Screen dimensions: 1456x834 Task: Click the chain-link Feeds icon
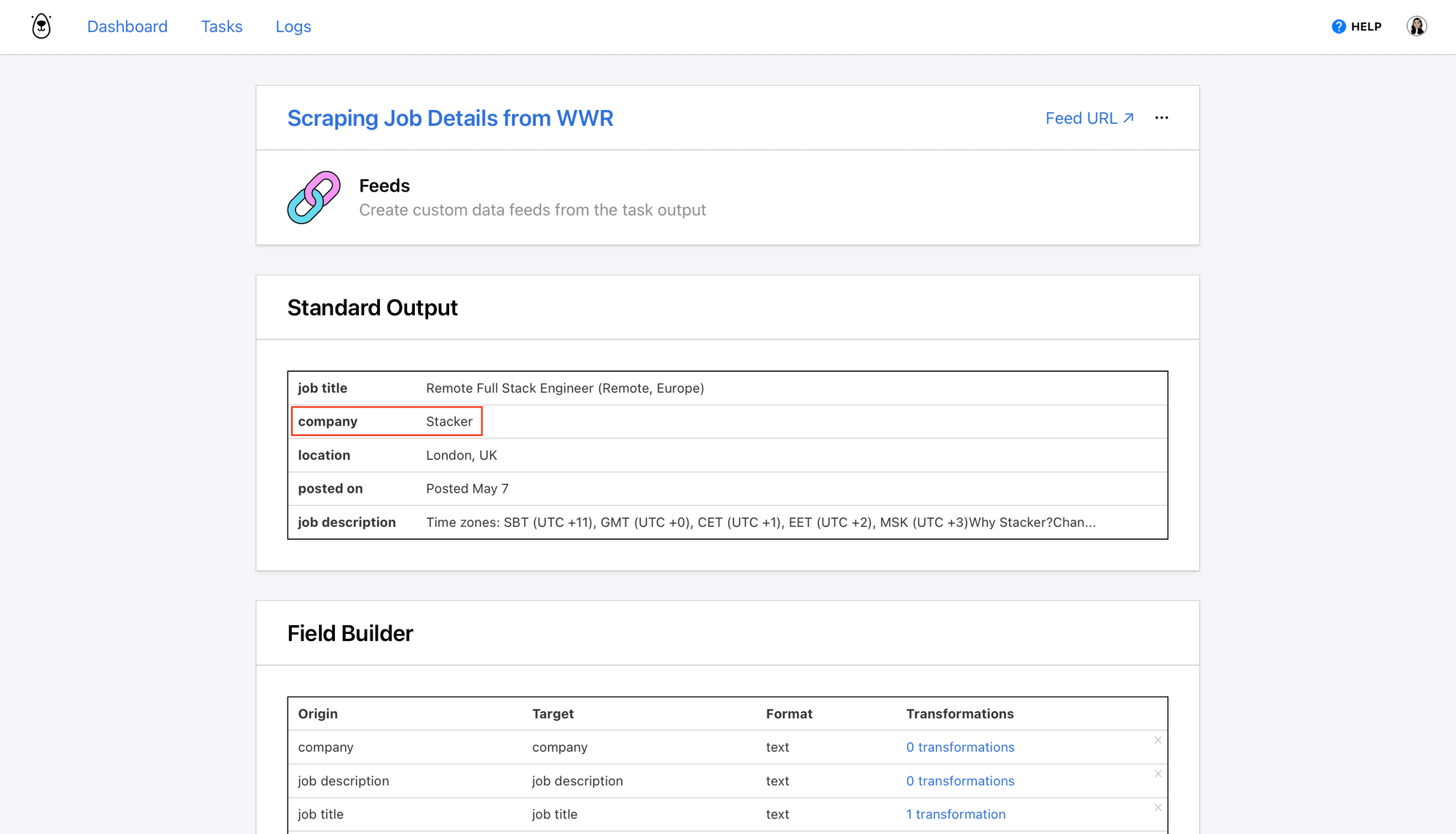click(x=314, y=198)
